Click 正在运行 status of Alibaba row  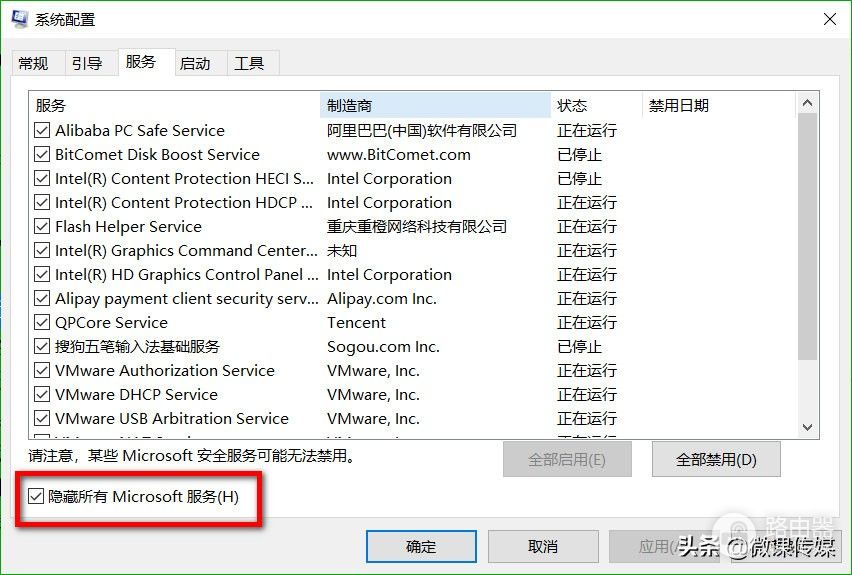pos(587,130)
